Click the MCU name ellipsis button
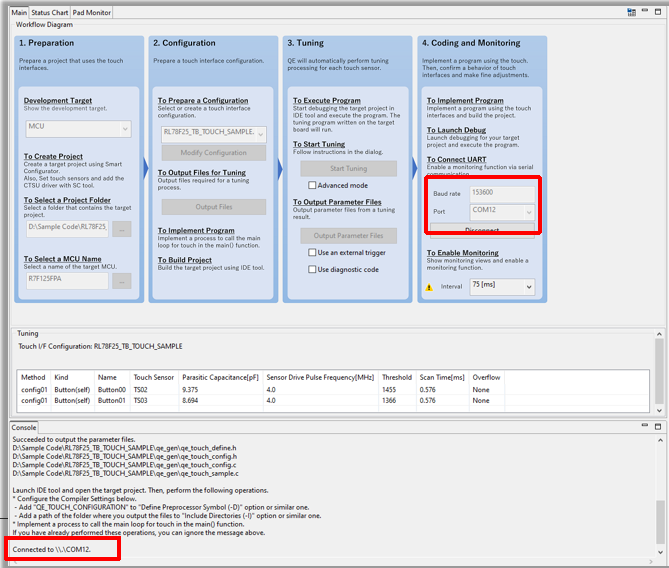 tap(121, 281)
